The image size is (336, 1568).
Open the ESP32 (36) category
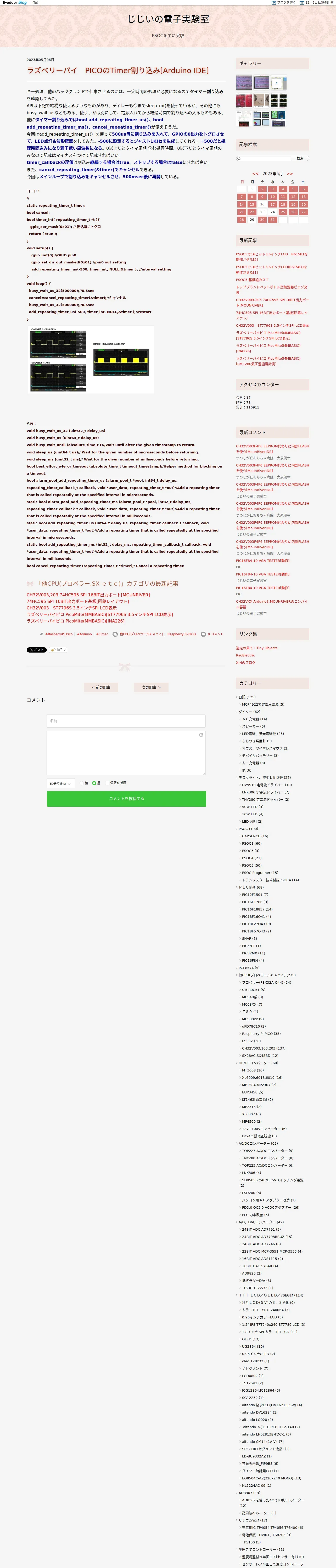(x=251, y=1041)
